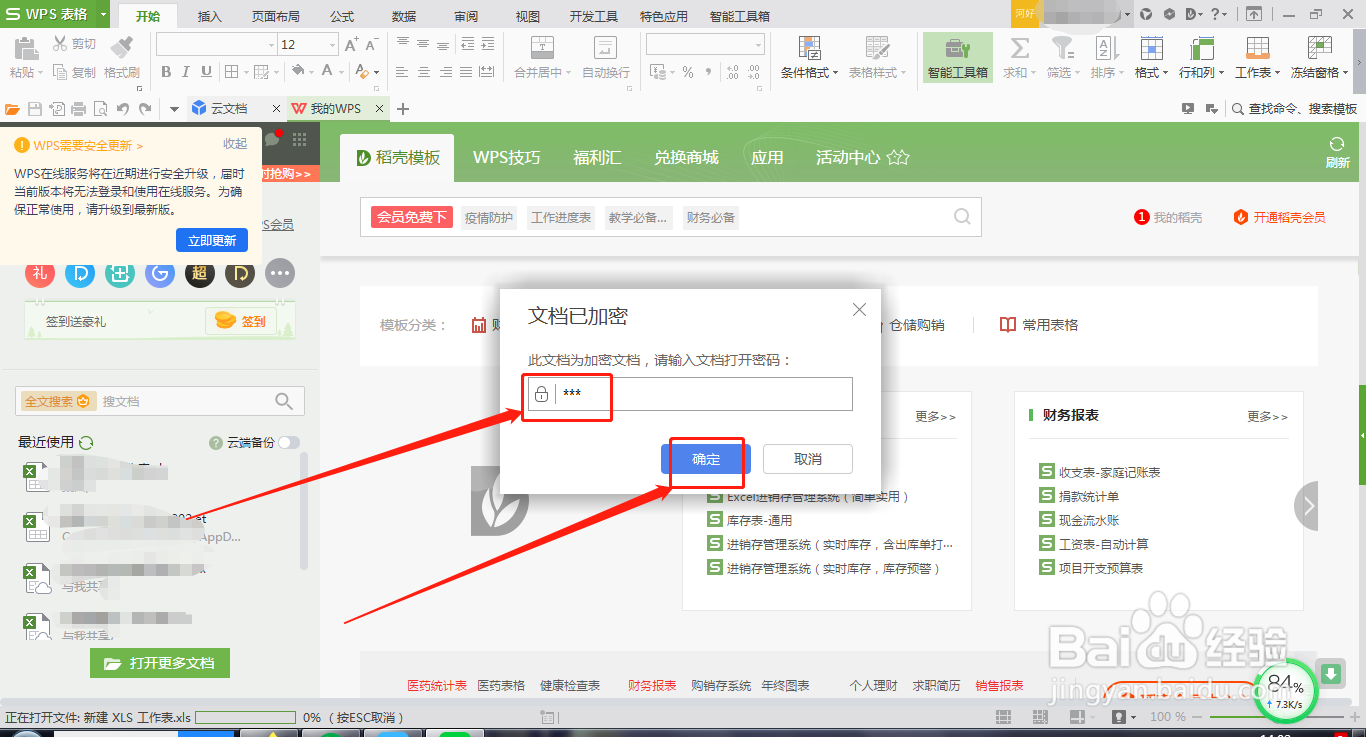
Task: Click the 签到 sign-in button
Action: (241, 321)
